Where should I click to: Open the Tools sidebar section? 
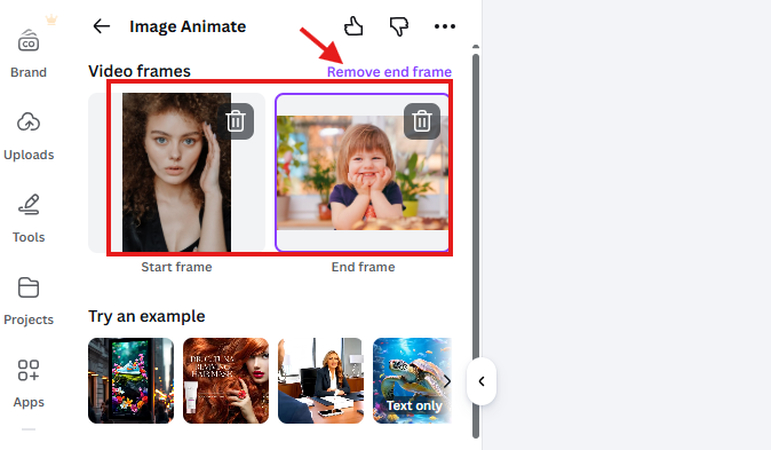click(x=29, y=218)
